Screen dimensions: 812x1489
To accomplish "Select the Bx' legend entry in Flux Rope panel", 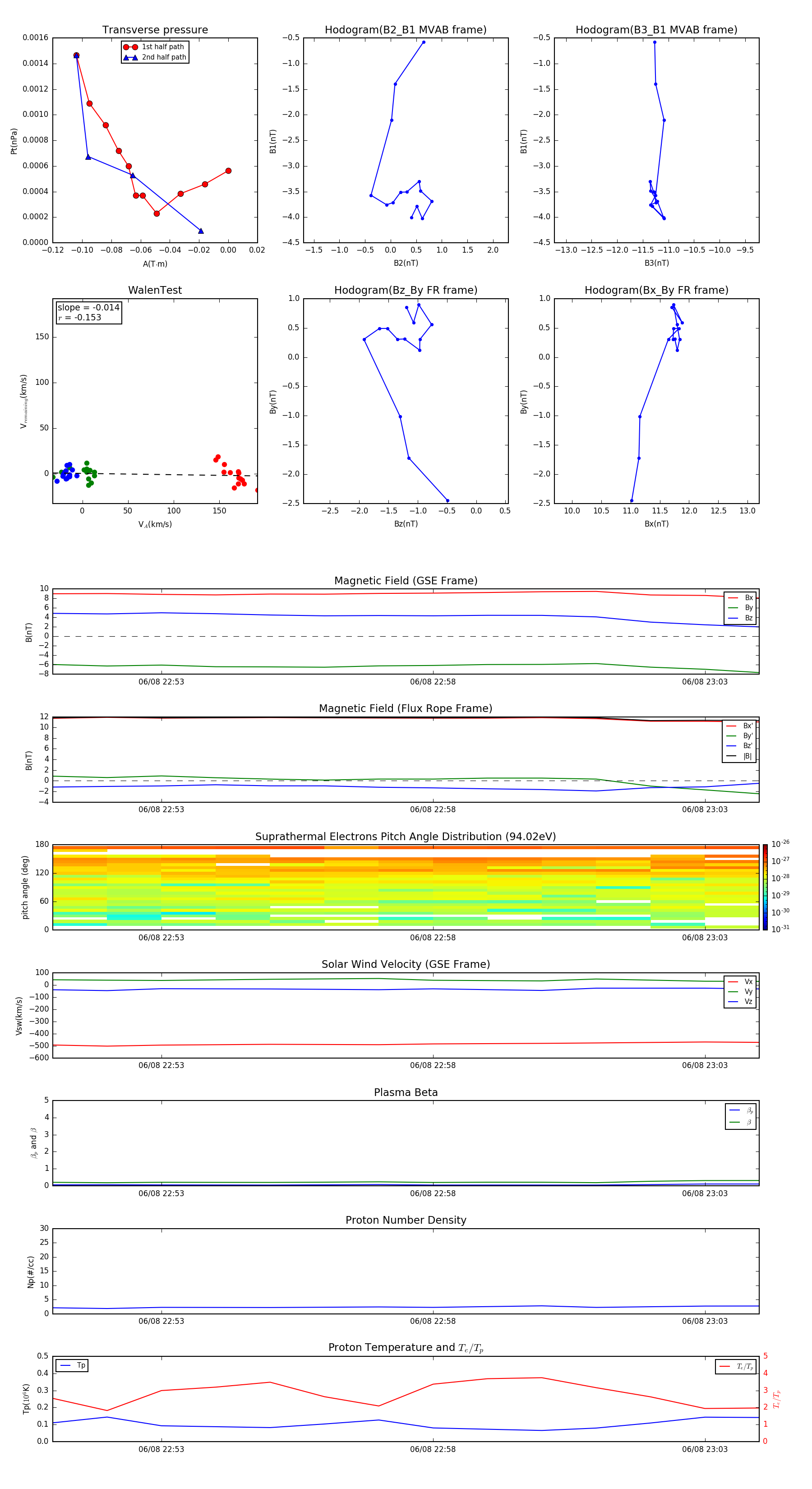I will (740, 726).
